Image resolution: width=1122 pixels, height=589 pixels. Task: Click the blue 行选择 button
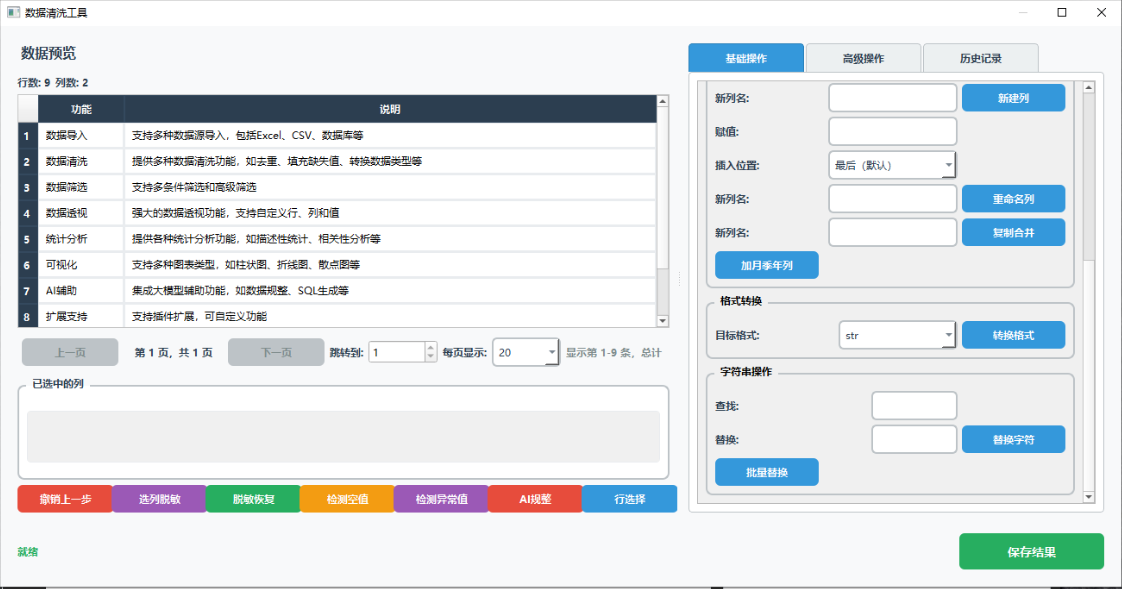630,499
